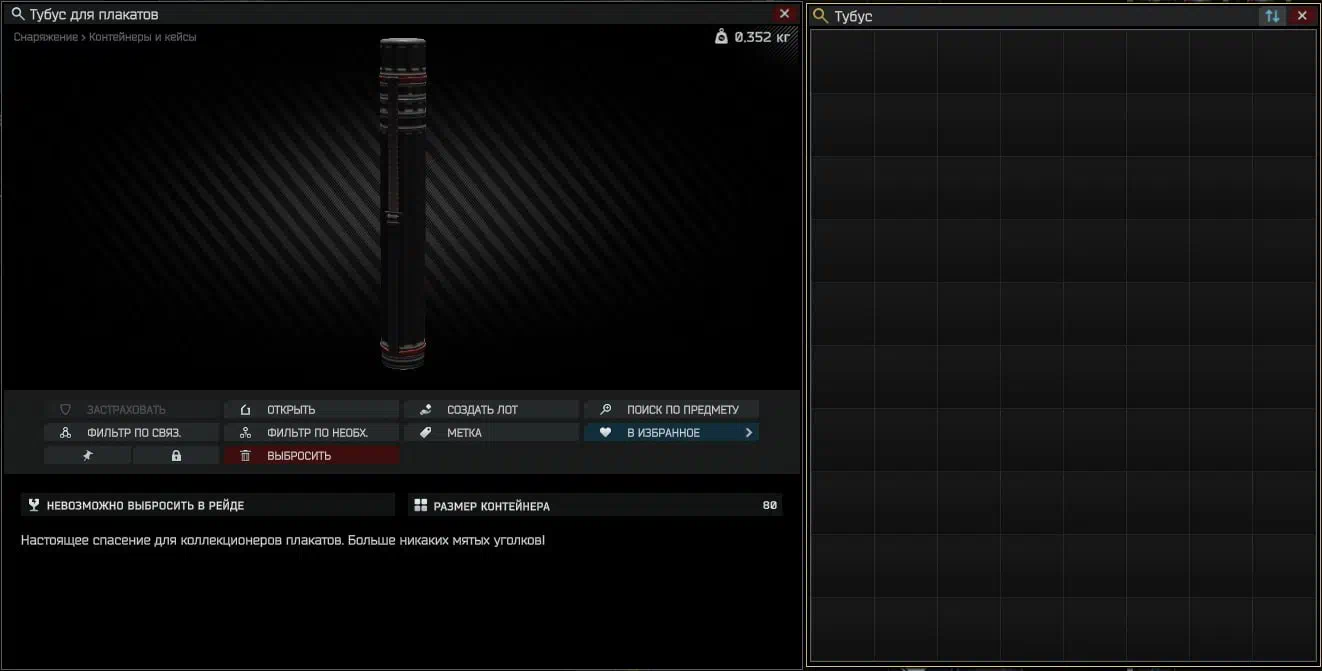The width and height of the screenshot is (1322, 671).
Task: Click the СОЗДАТЬ ЛОТ button
Action: coord(491,409)
